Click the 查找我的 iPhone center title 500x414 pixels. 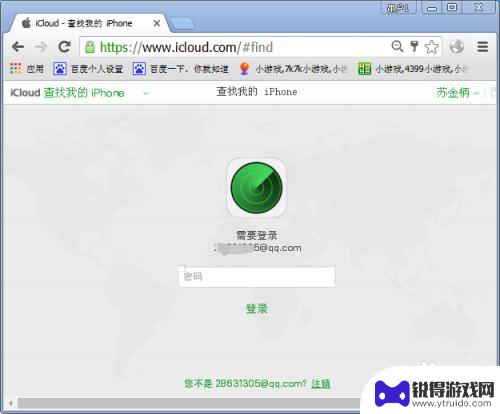257,92
